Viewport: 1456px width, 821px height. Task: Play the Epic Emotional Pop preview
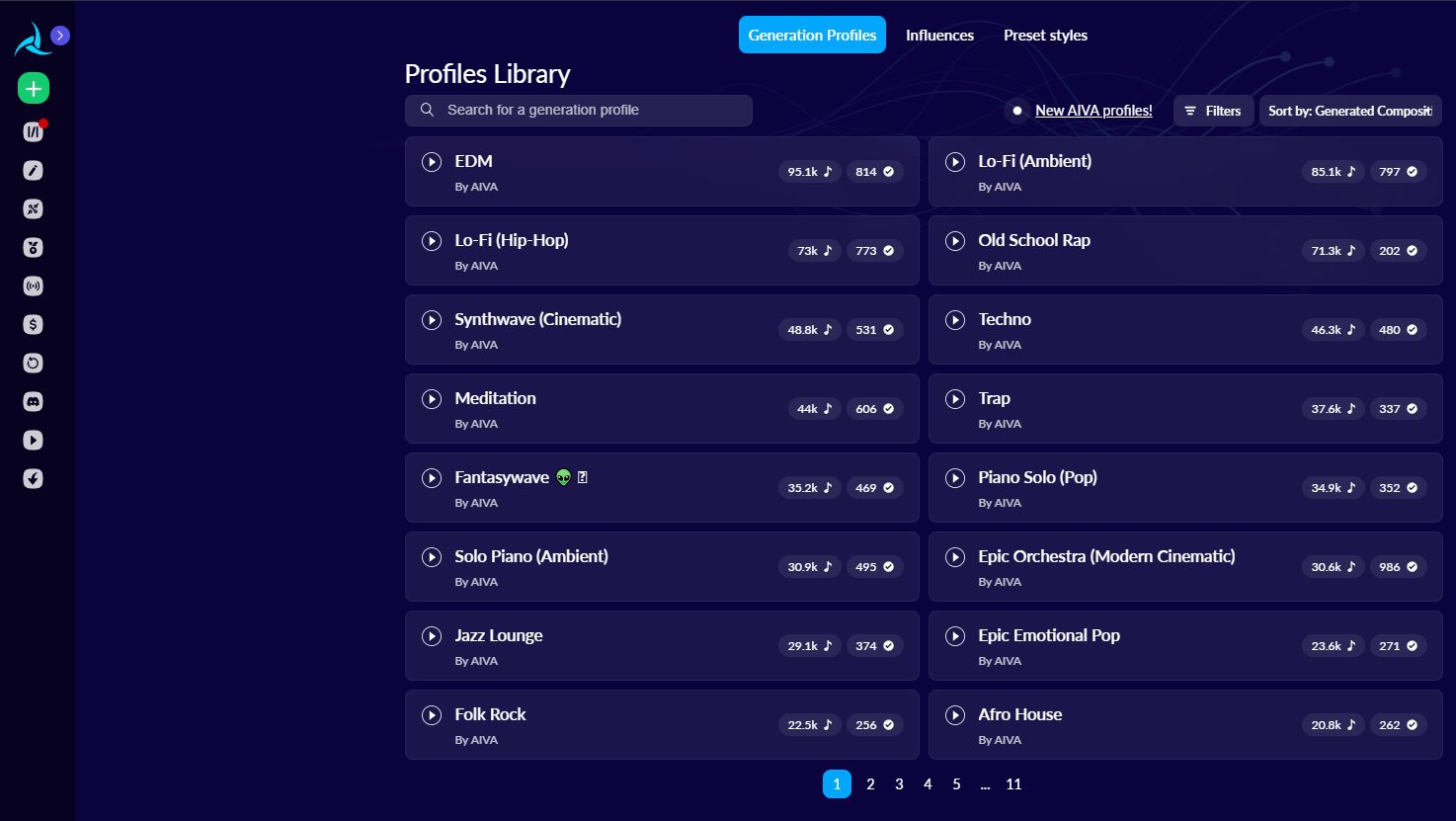coord(955,636)
